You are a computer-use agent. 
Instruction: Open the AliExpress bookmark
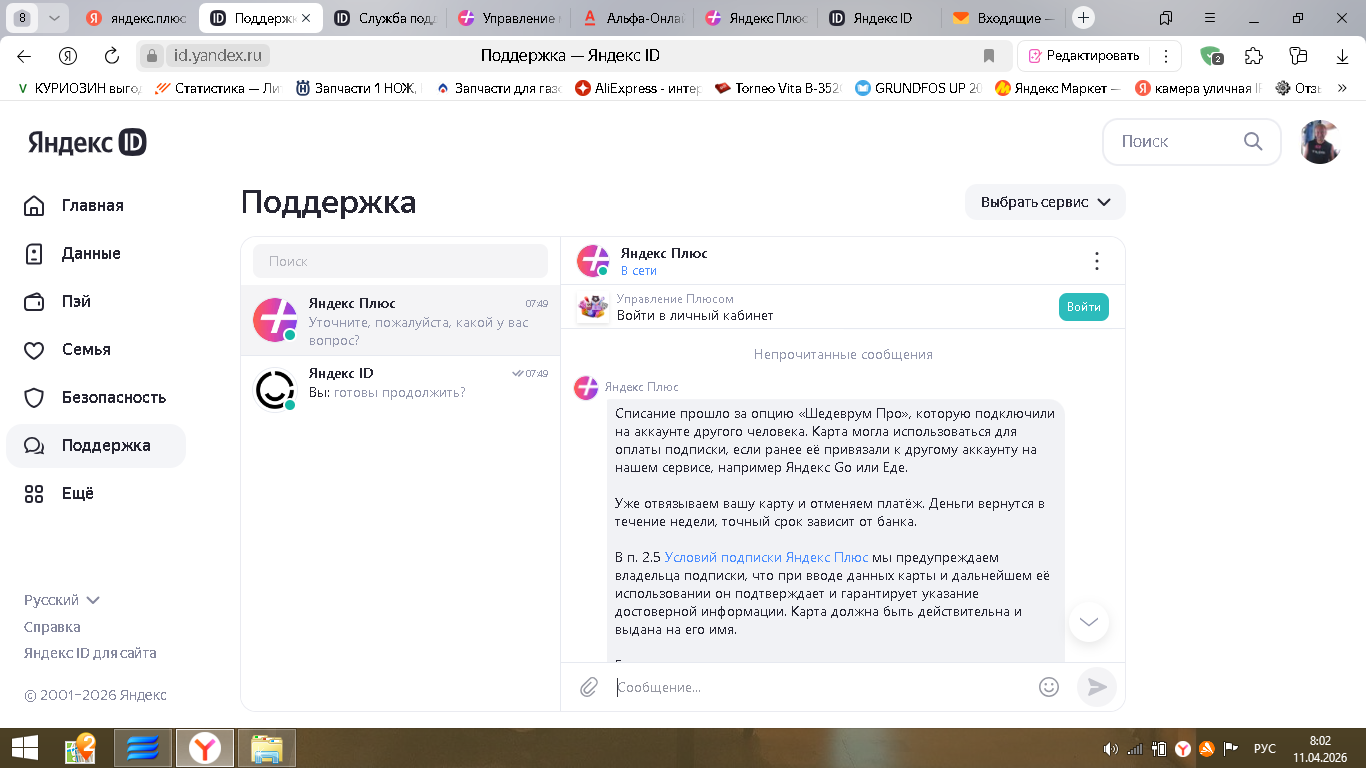[637, 88]
